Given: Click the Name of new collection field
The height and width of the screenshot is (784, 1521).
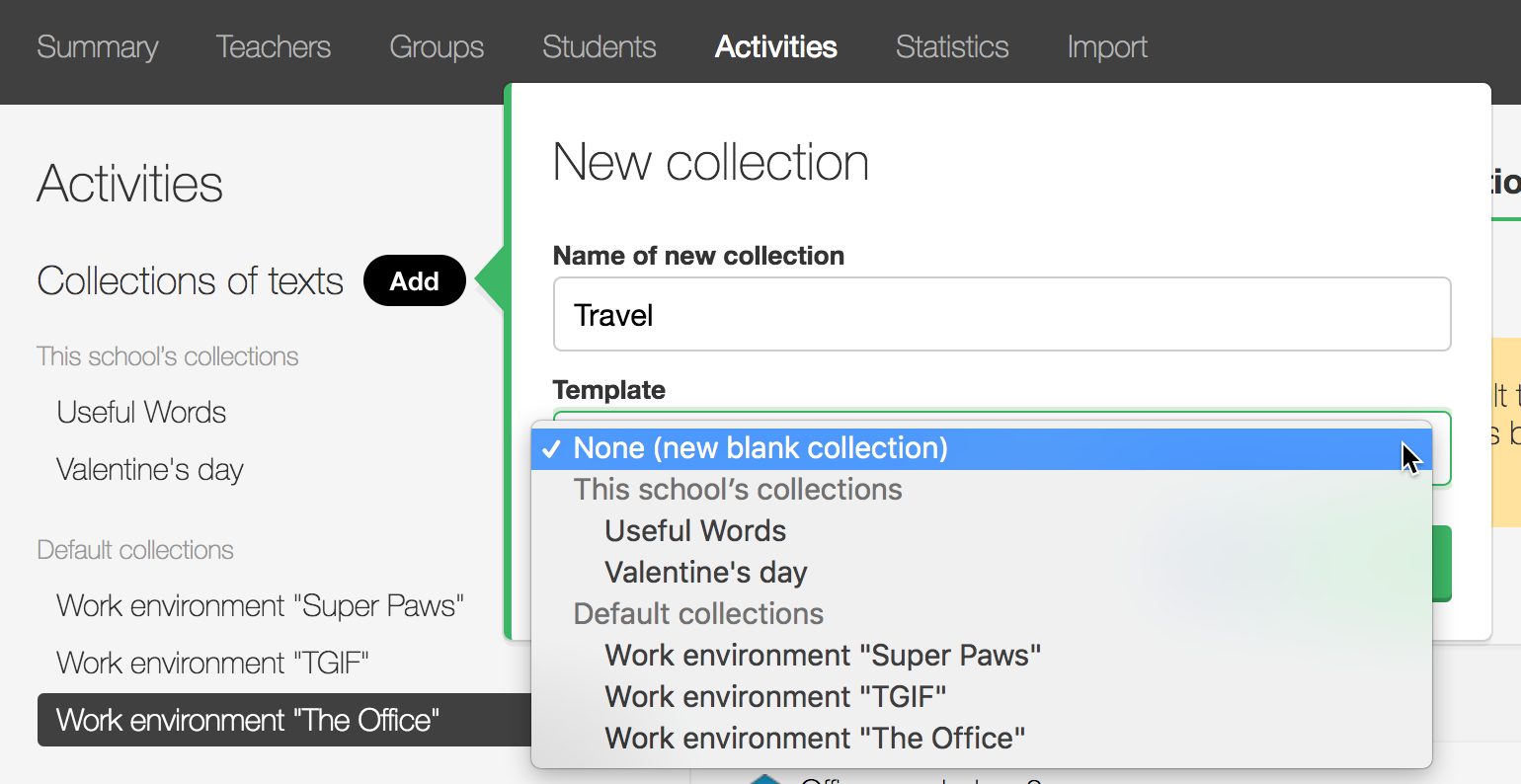Looking at the screenshot, I should click(x=1001, y=315).
